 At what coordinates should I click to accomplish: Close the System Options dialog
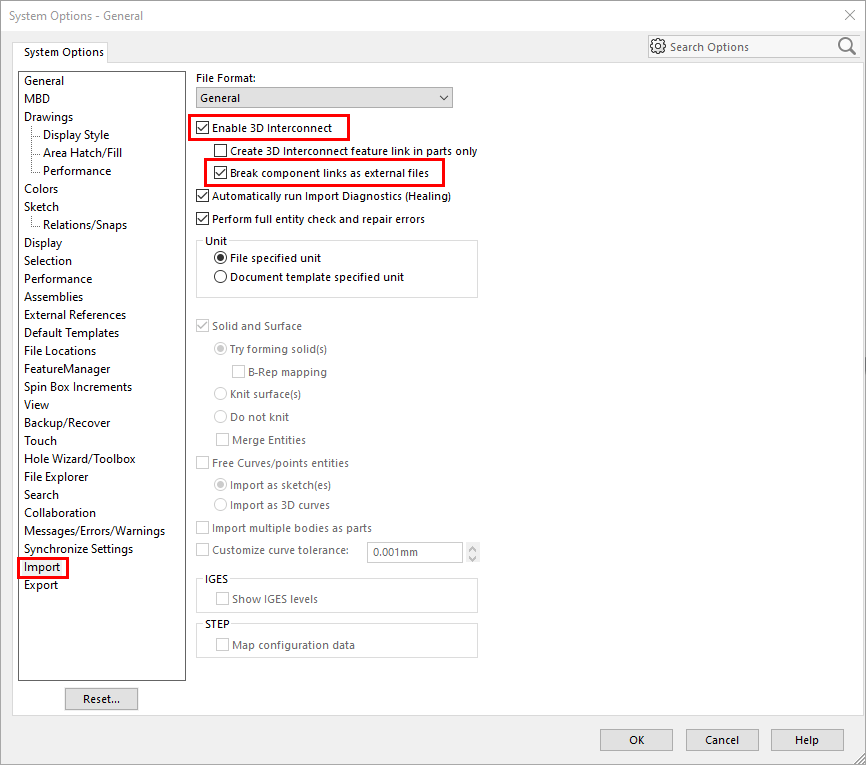pyautogui.click(x=849, y=15)
